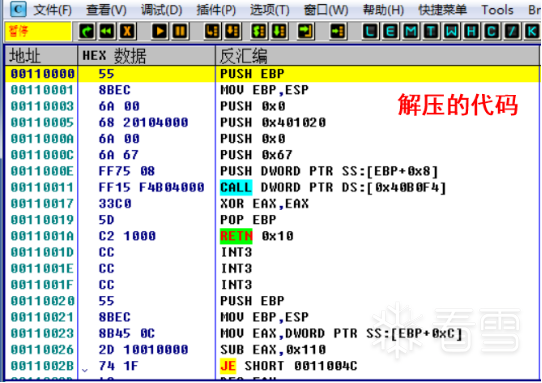The image size is (542, 383).
Task: Select MOV EAX,DWORD PTR SS:[EBP+0xC] line
Action: [x=342, y=334]
